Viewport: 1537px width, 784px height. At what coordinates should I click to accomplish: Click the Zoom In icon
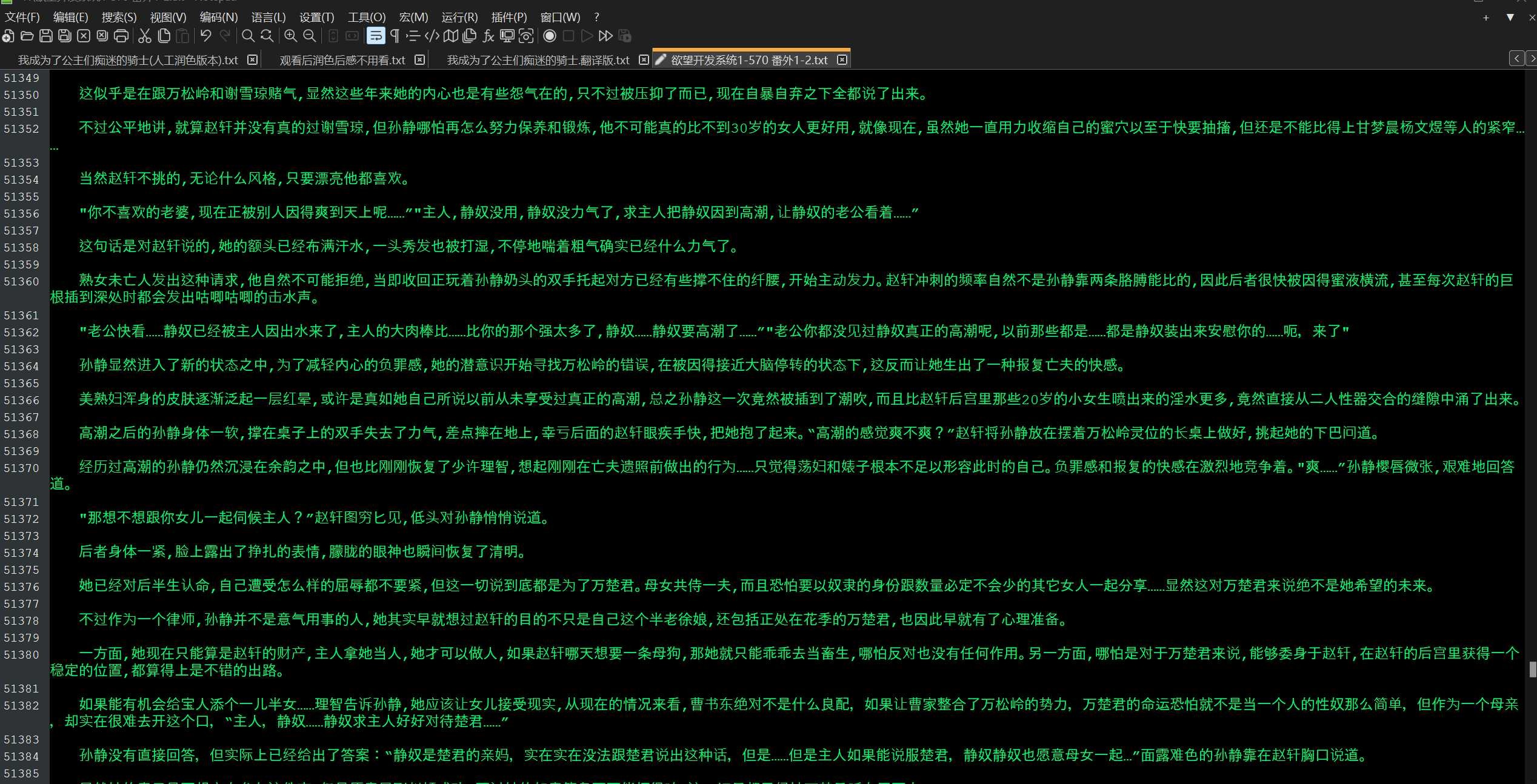pos(290,36)
